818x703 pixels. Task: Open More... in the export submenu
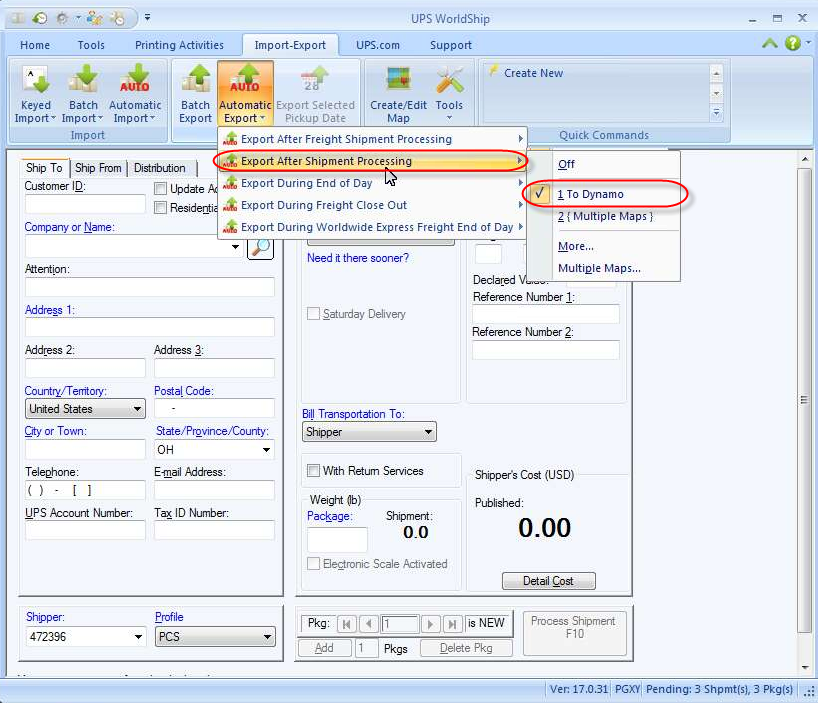coord(604,246)
